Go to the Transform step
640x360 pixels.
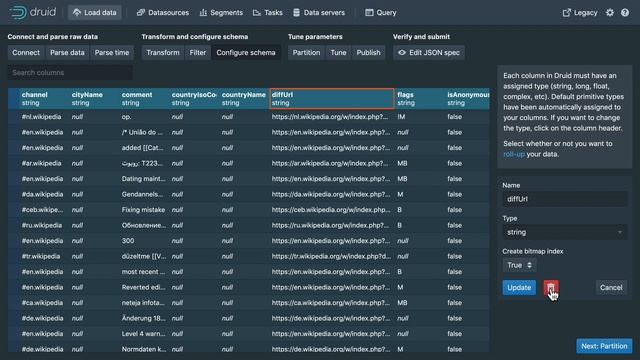(x=163, y=53)
